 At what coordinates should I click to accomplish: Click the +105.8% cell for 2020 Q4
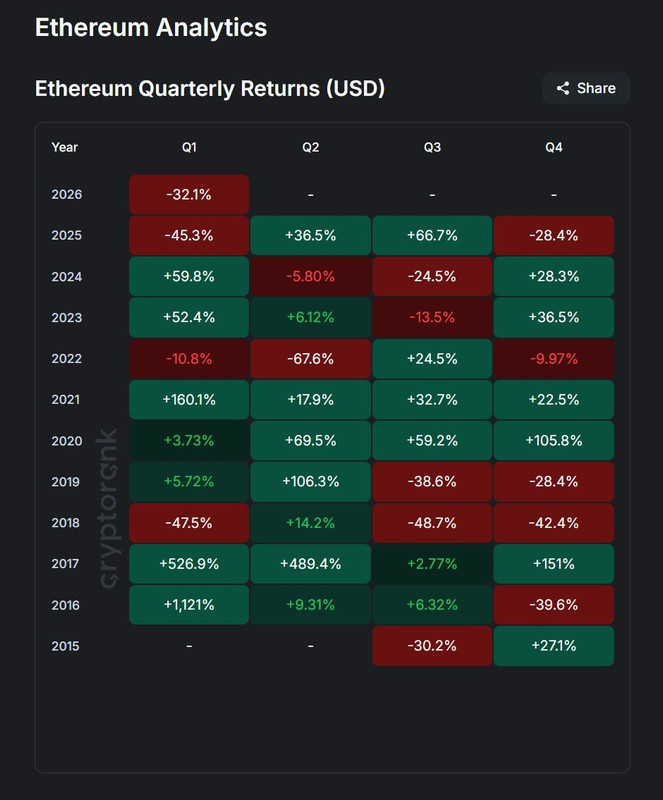(553, 440)
